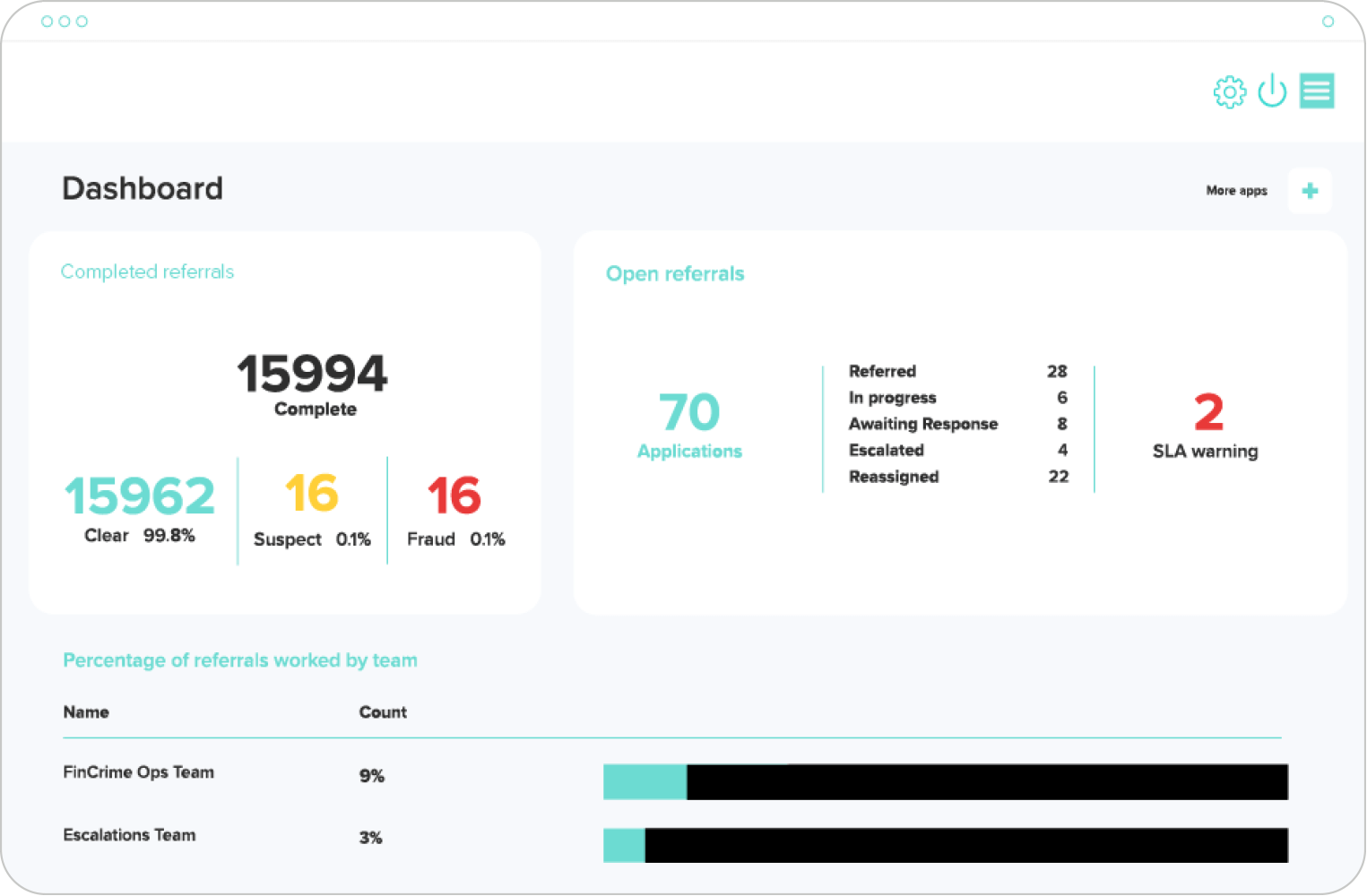Open the settings gear icon

[x=1229, y=90]
